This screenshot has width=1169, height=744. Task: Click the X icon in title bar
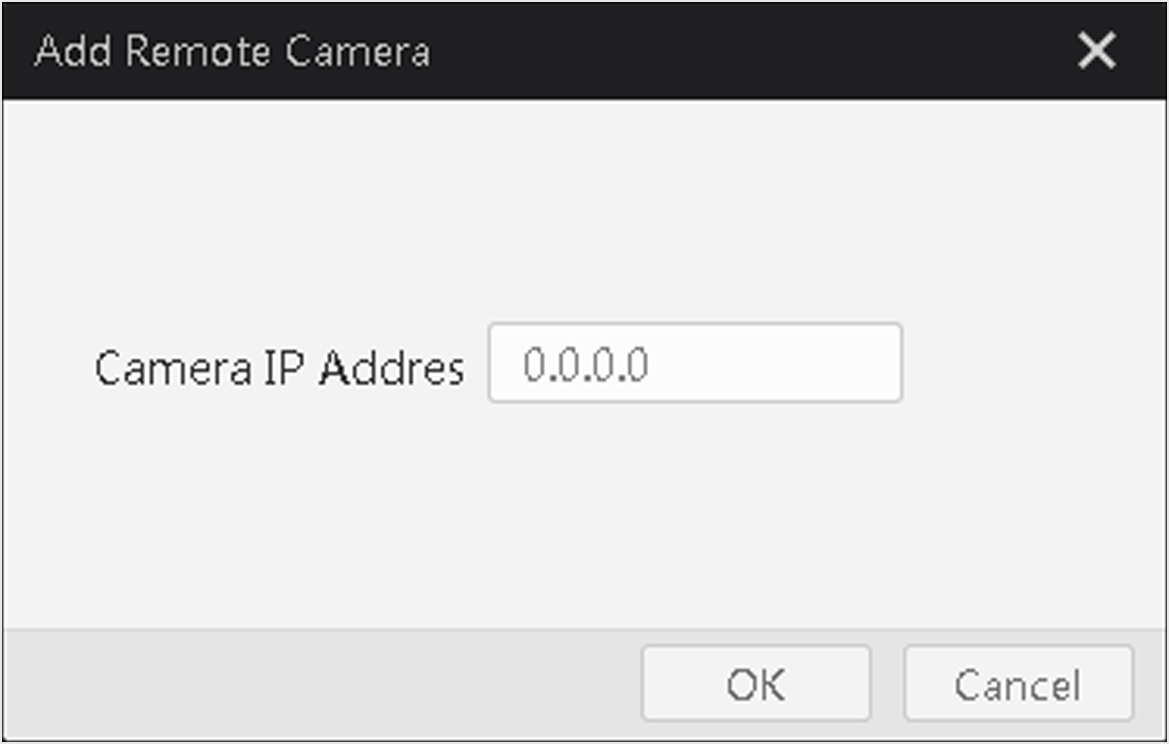coord(1096,51)
